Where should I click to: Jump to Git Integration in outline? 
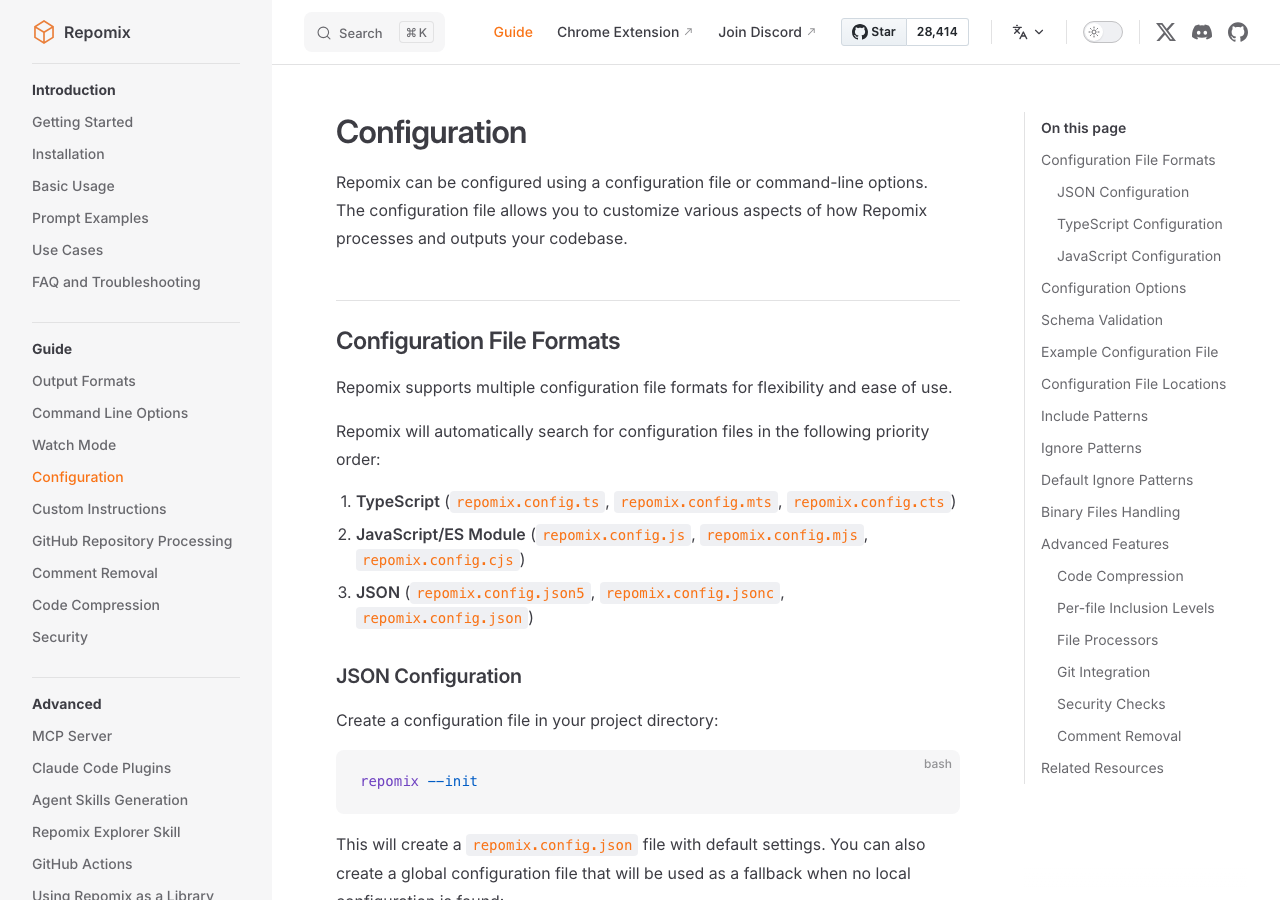1103,672
